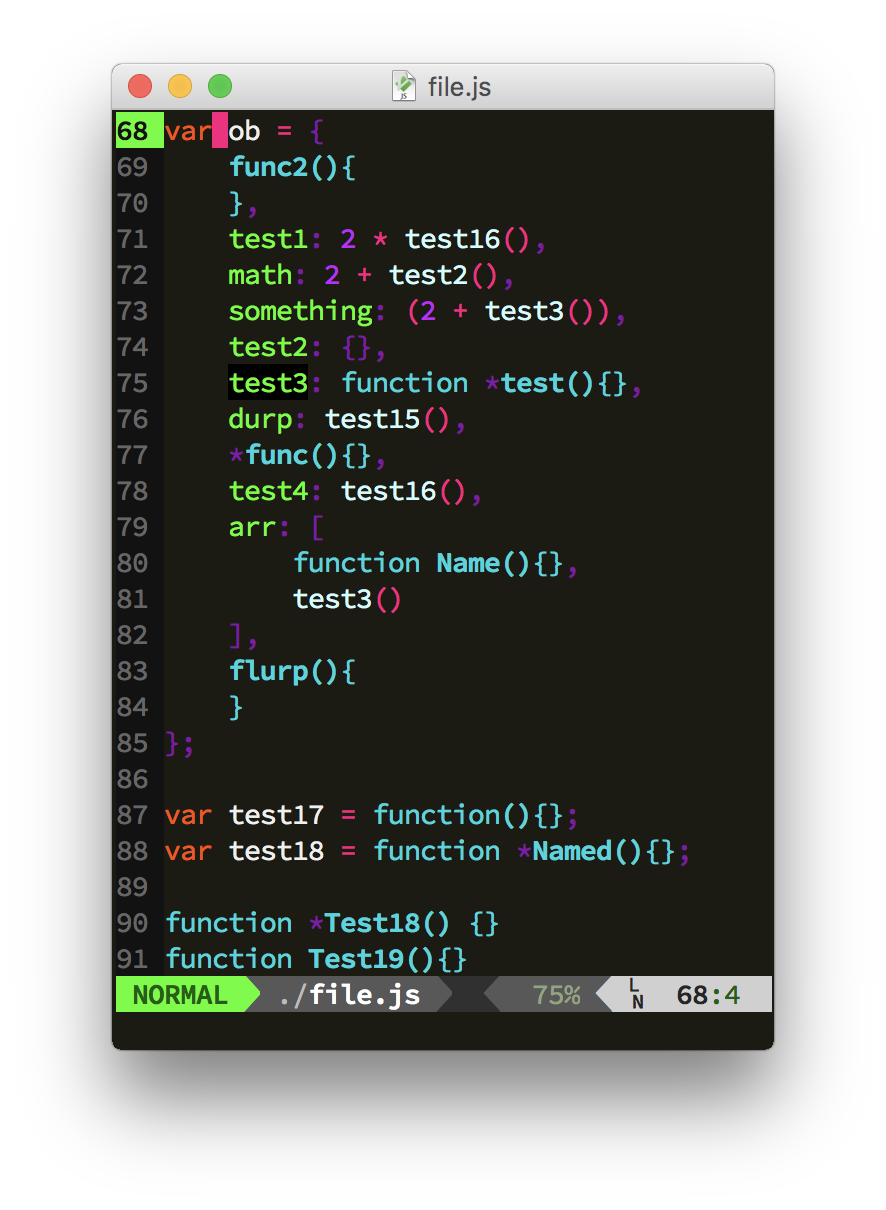
Task: Click 'test3' call on line 73
Action: click(x=525, y=311)
